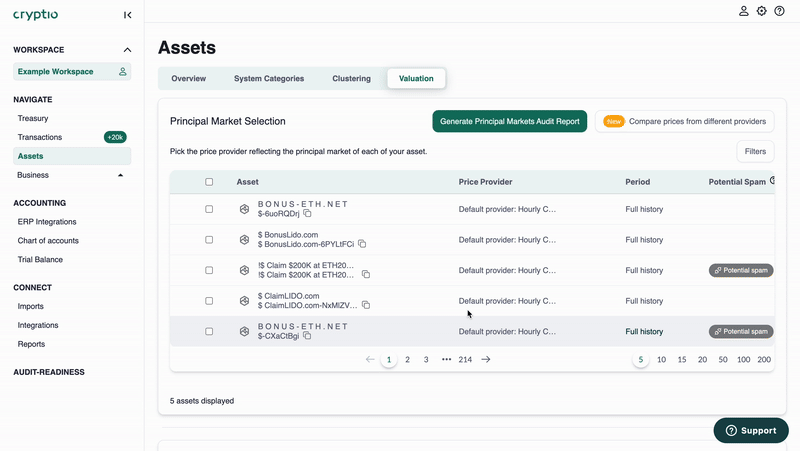Click the pagination ellipsis
800x451 pixels.
click(x=446, y=360)
